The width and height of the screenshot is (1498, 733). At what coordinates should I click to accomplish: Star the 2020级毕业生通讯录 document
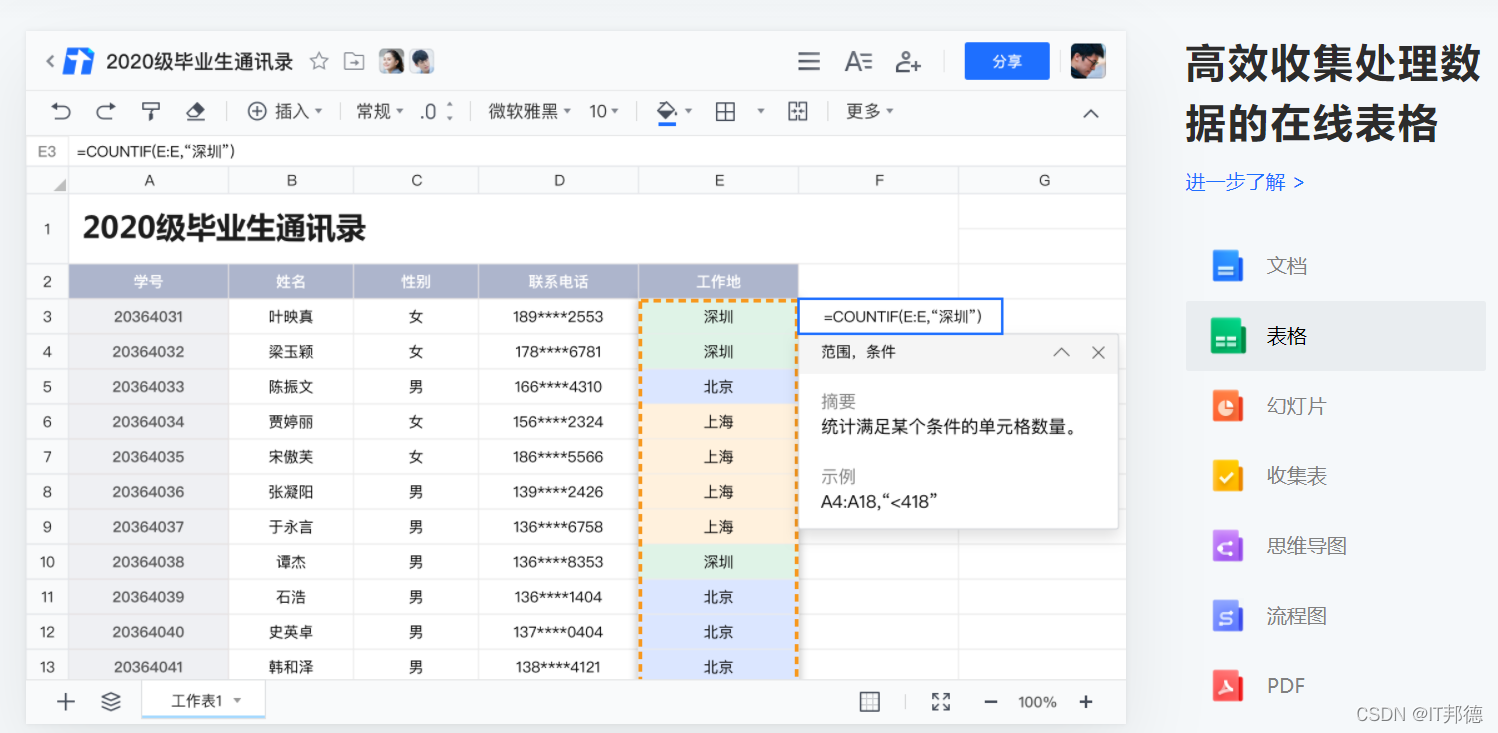pyautogui.click(x=318, y=61)
